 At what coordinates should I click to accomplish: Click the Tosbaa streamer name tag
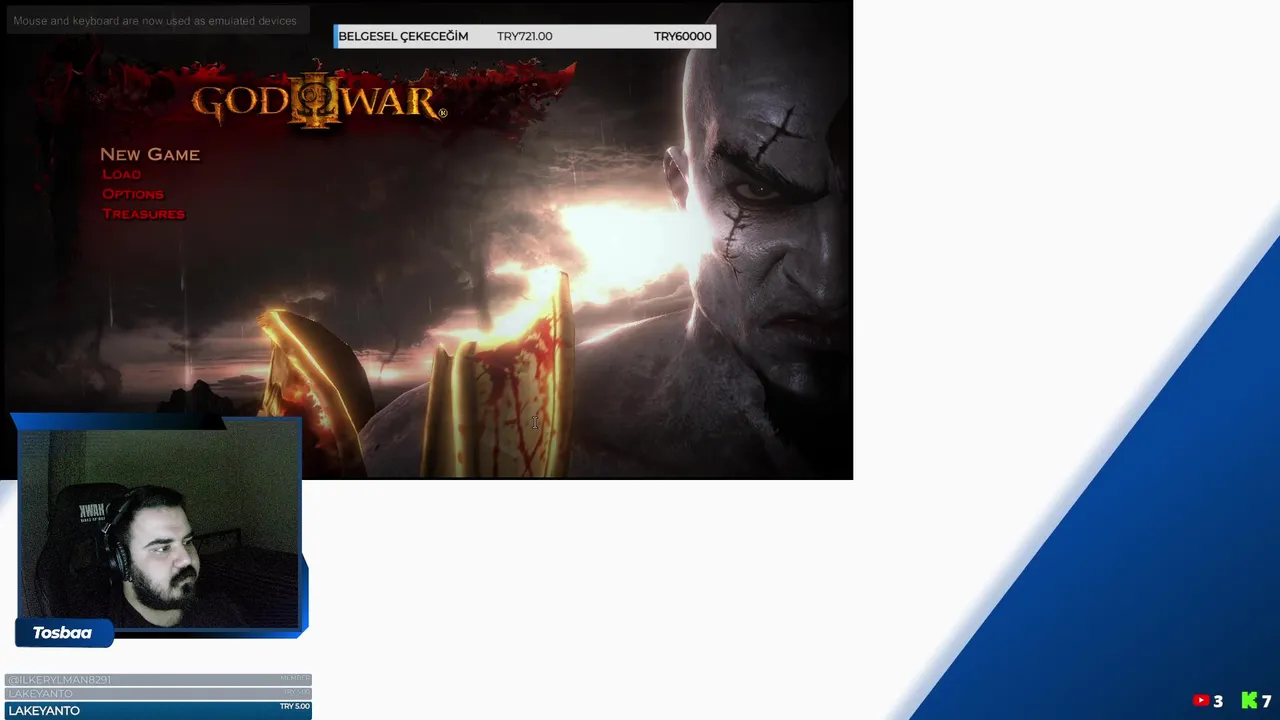(63, 633)
